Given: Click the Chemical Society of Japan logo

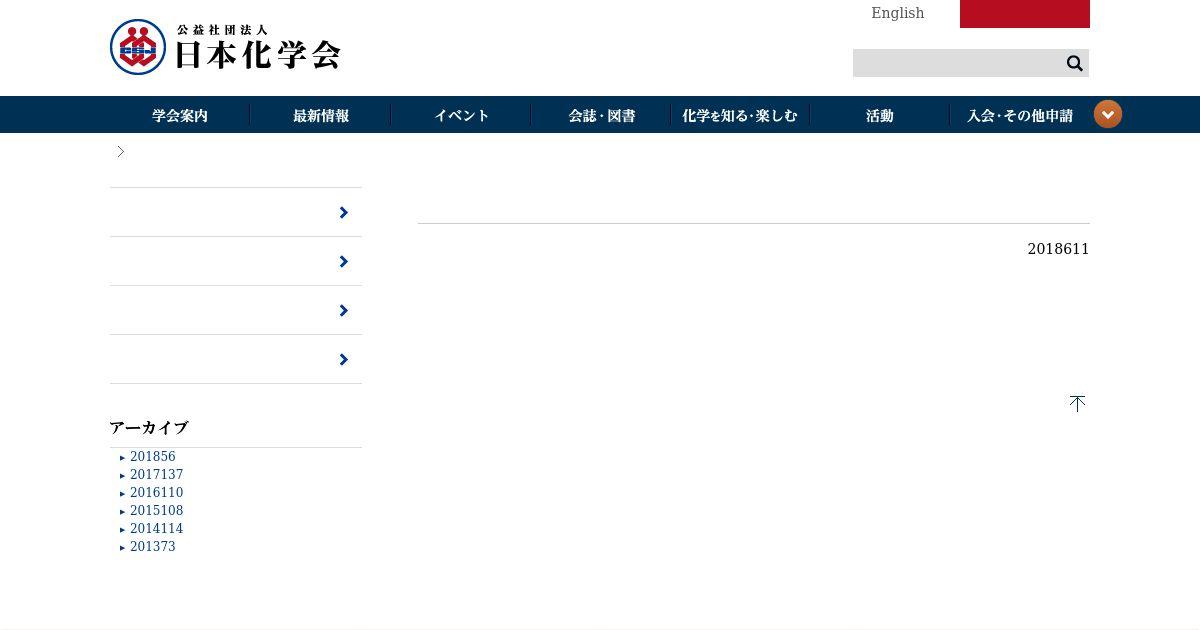Looking at the screenshot, I should point(225,47).
